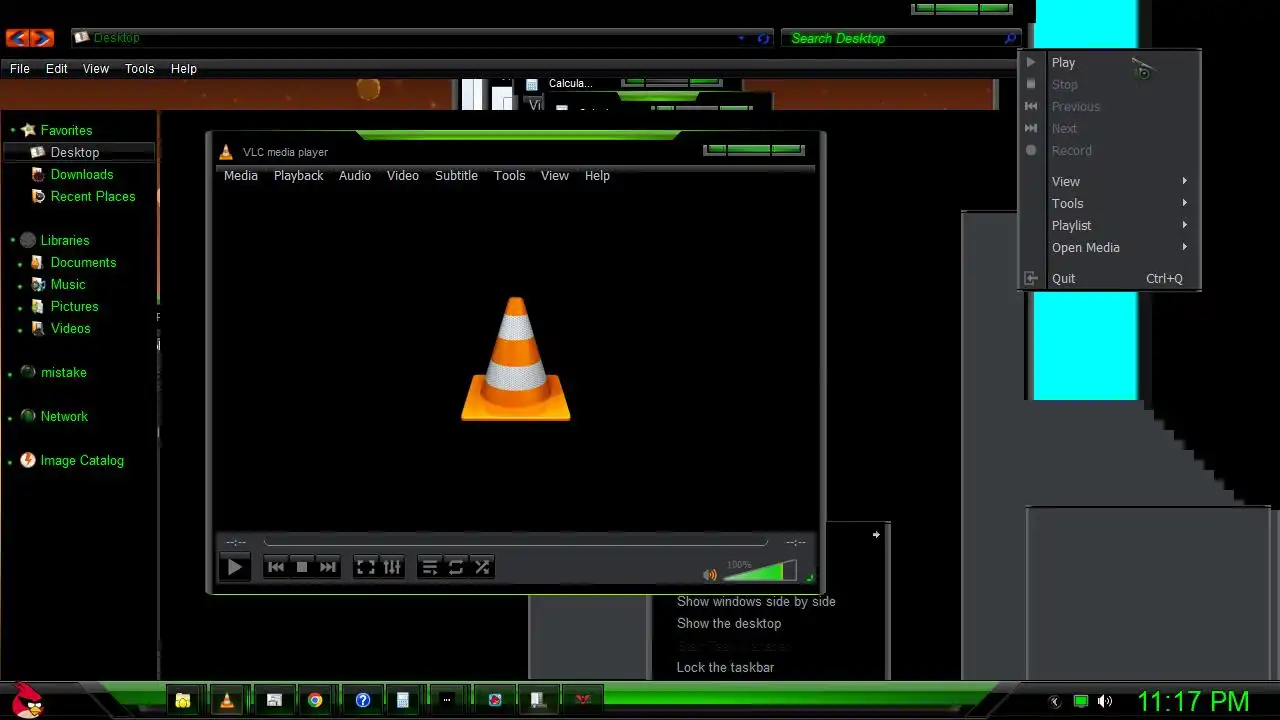This screenshot has height=720, width=1280.
Task: Toggle VLC loop mode
Action: coord(456,567)
